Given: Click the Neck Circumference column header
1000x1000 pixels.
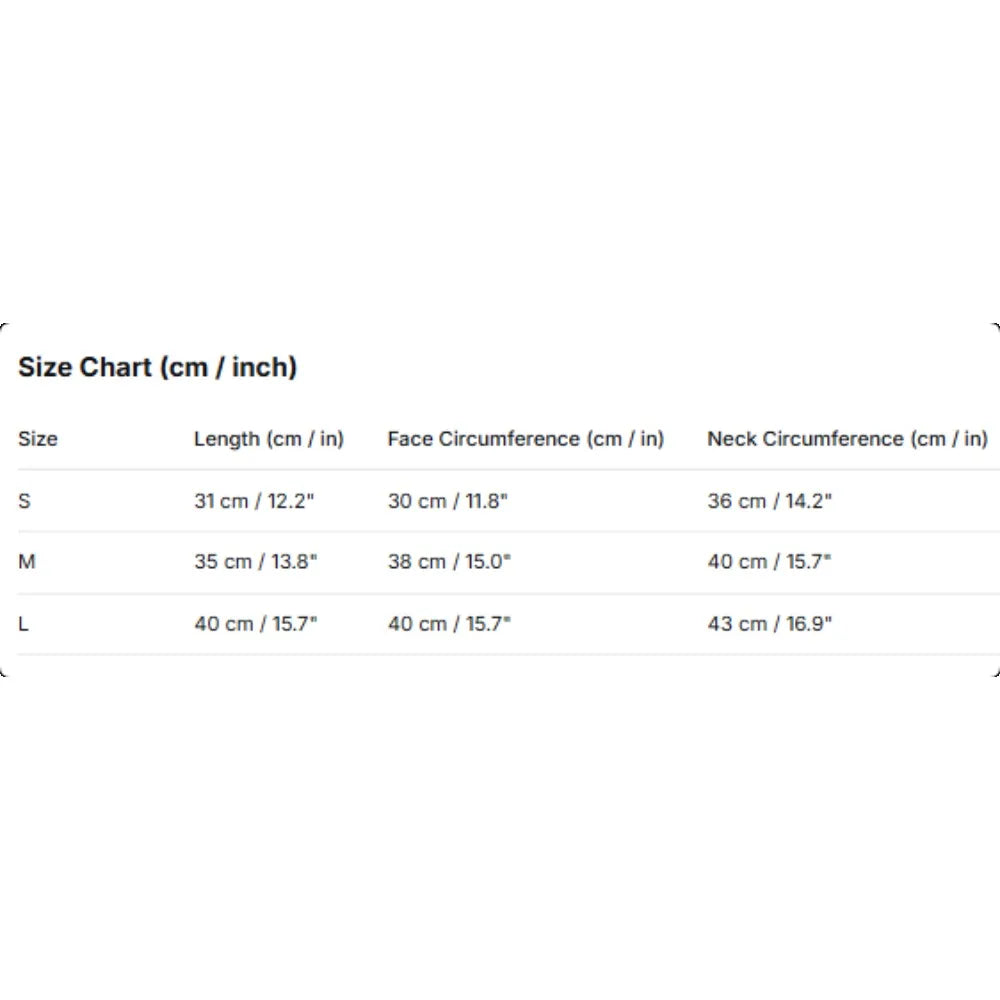Looking at the screenshot, I should point(848,439).
